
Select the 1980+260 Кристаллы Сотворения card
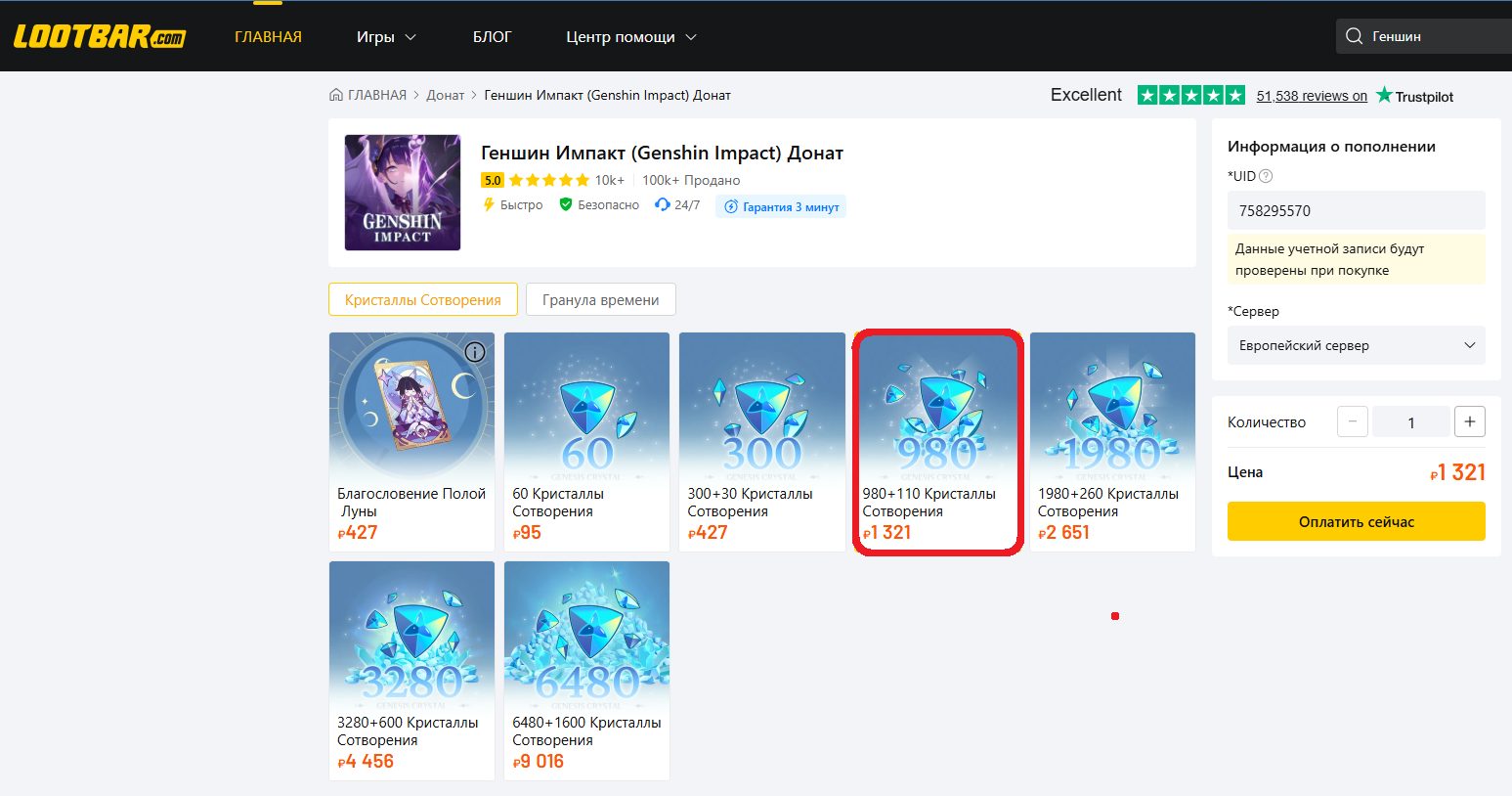pos(1112,442)
